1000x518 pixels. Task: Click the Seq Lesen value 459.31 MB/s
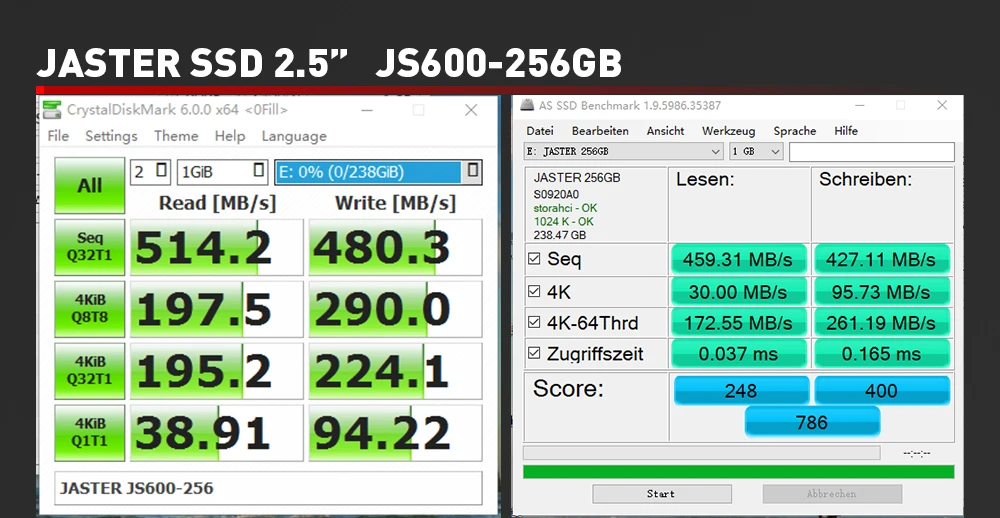pyautogui.click(x=739, y=260)
